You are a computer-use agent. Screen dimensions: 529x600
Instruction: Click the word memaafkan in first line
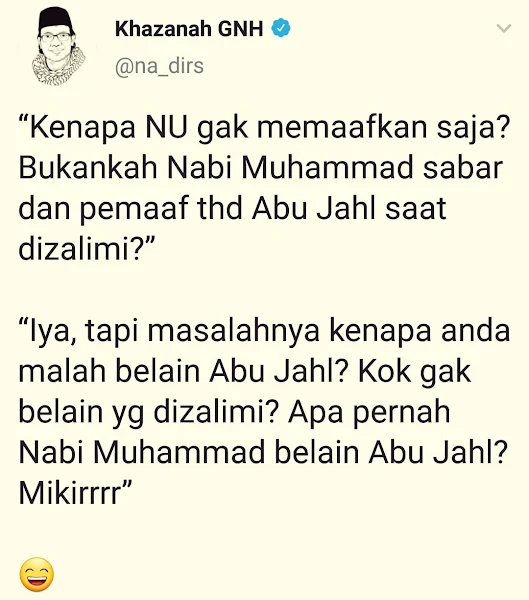coord(341,128)
